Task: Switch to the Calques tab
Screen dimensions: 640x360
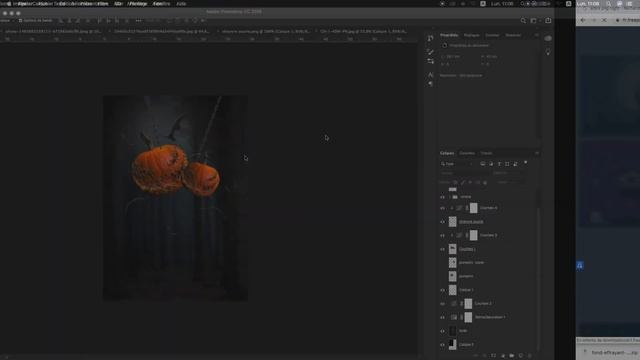Action: [x=447, y=153]
